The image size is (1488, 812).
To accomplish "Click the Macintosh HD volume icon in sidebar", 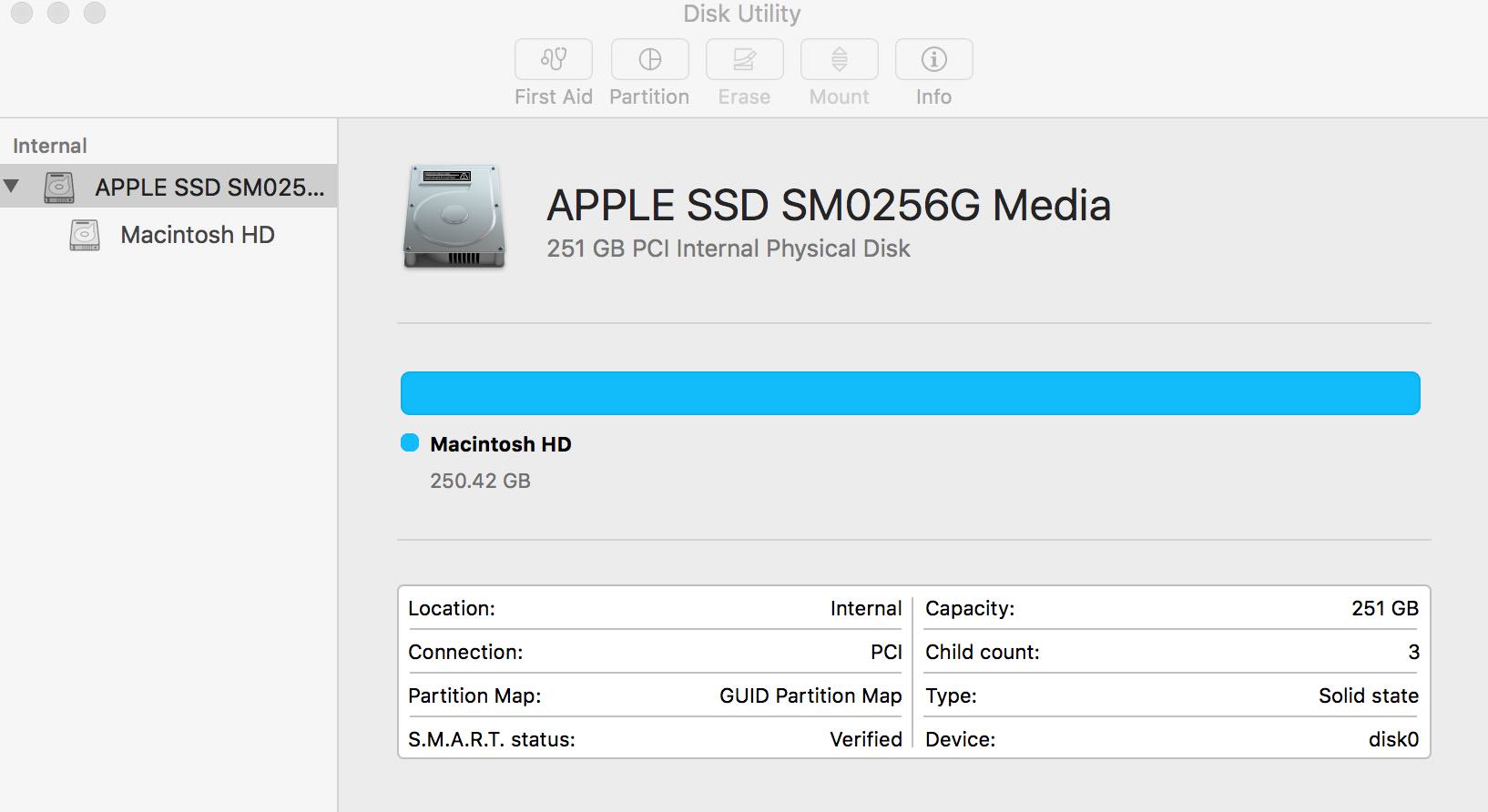I will pos(85,235).
